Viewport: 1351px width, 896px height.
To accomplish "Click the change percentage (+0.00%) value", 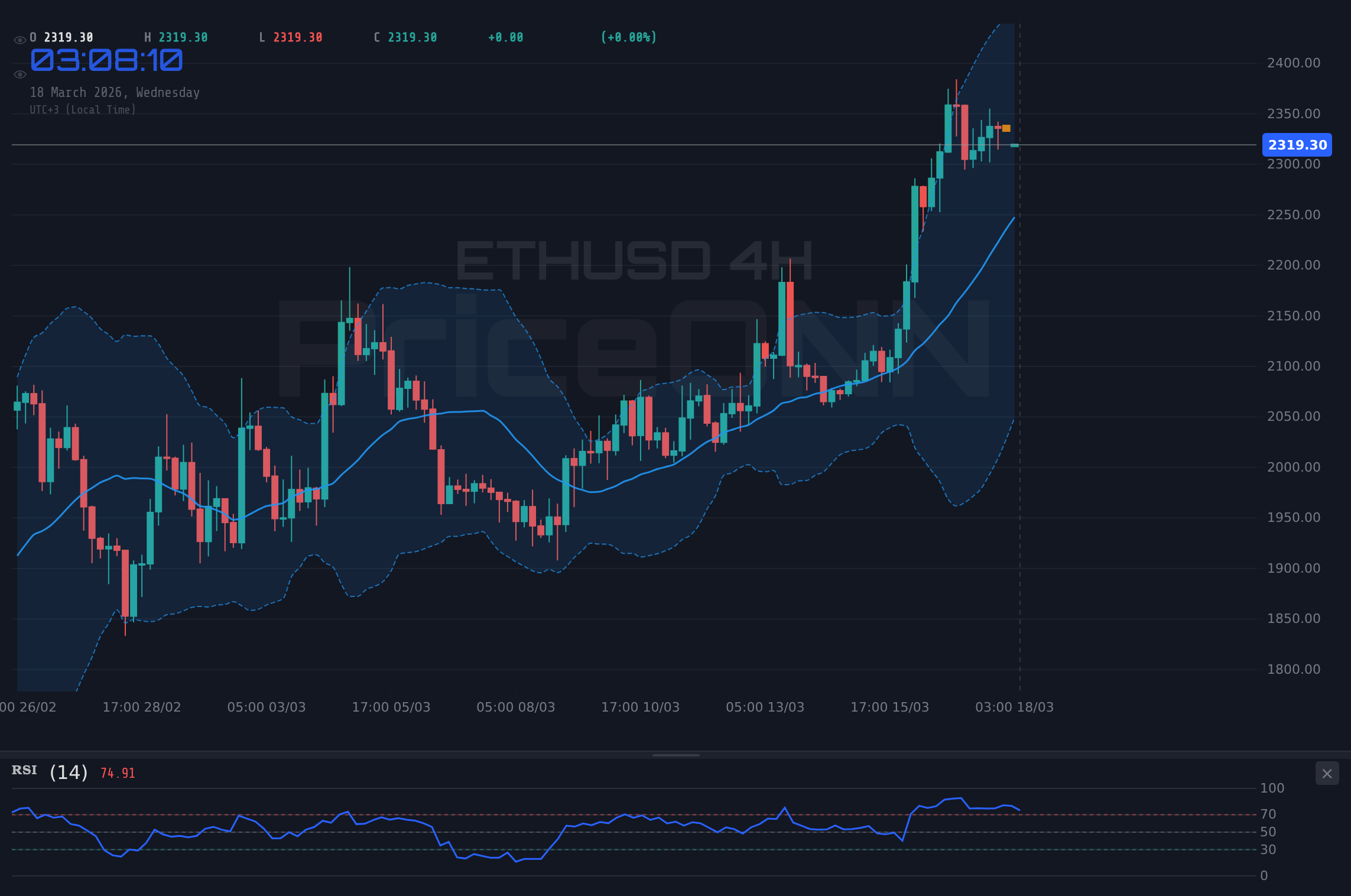I will coord(629,37).
